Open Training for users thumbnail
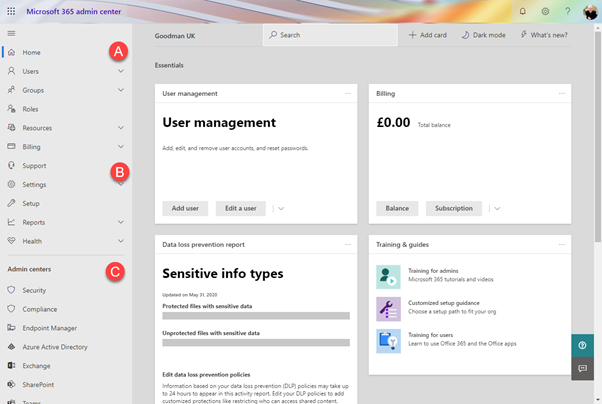Viewport: 602px width, 404px height. tap(388, 341)
